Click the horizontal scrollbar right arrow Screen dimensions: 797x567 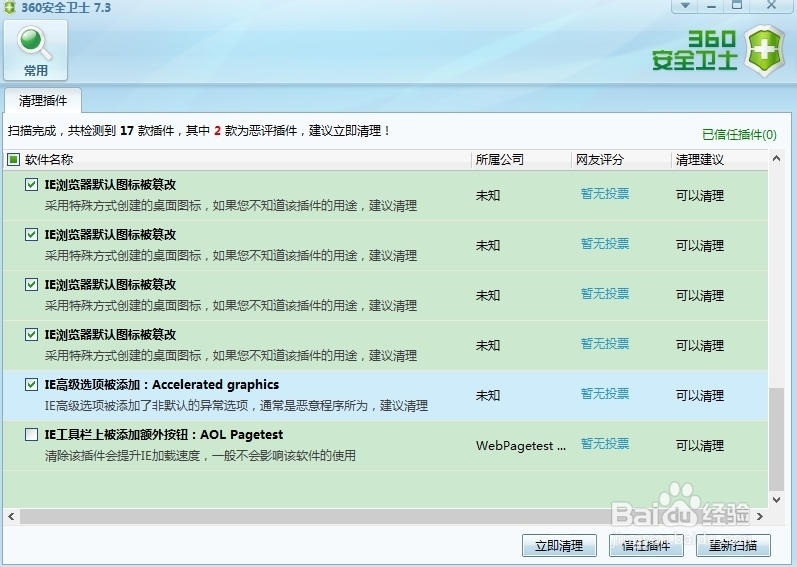(x=760, y=517)
